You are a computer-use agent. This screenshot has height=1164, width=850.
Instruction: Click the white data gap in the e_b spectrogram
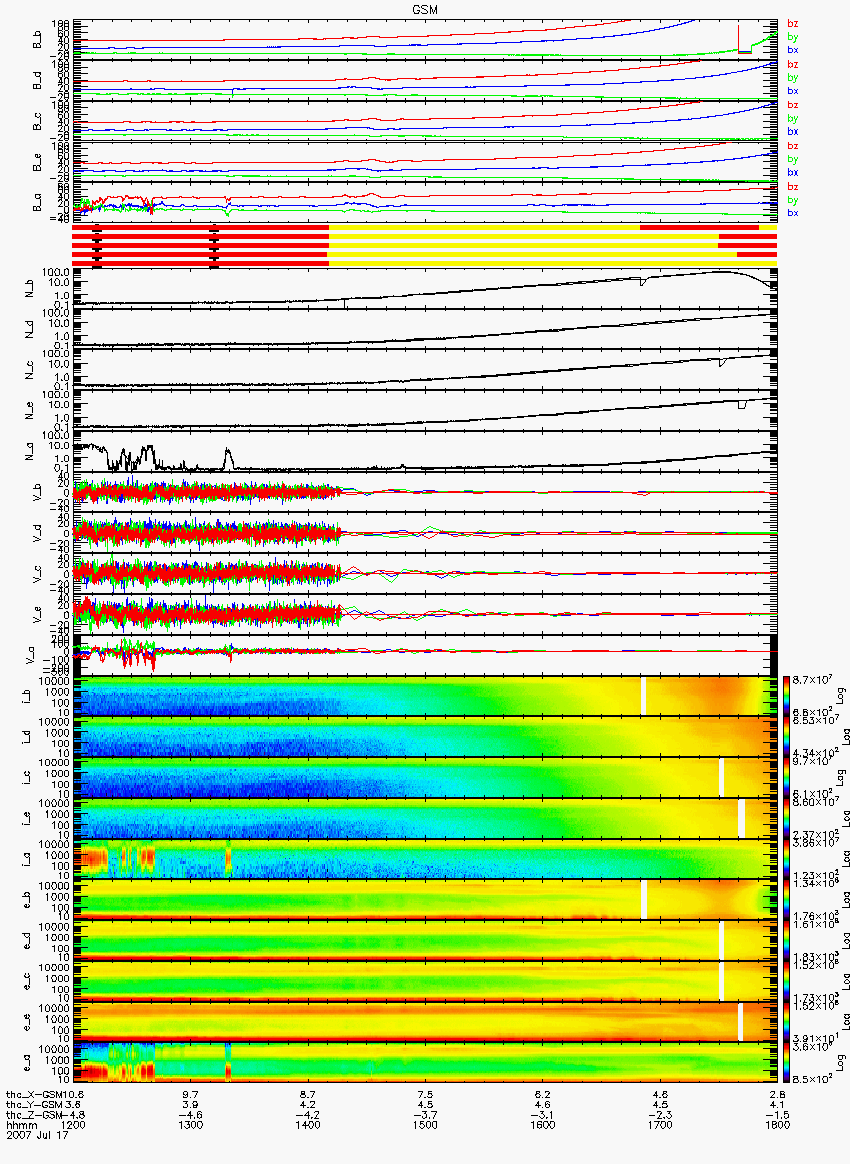pos(644,900)
